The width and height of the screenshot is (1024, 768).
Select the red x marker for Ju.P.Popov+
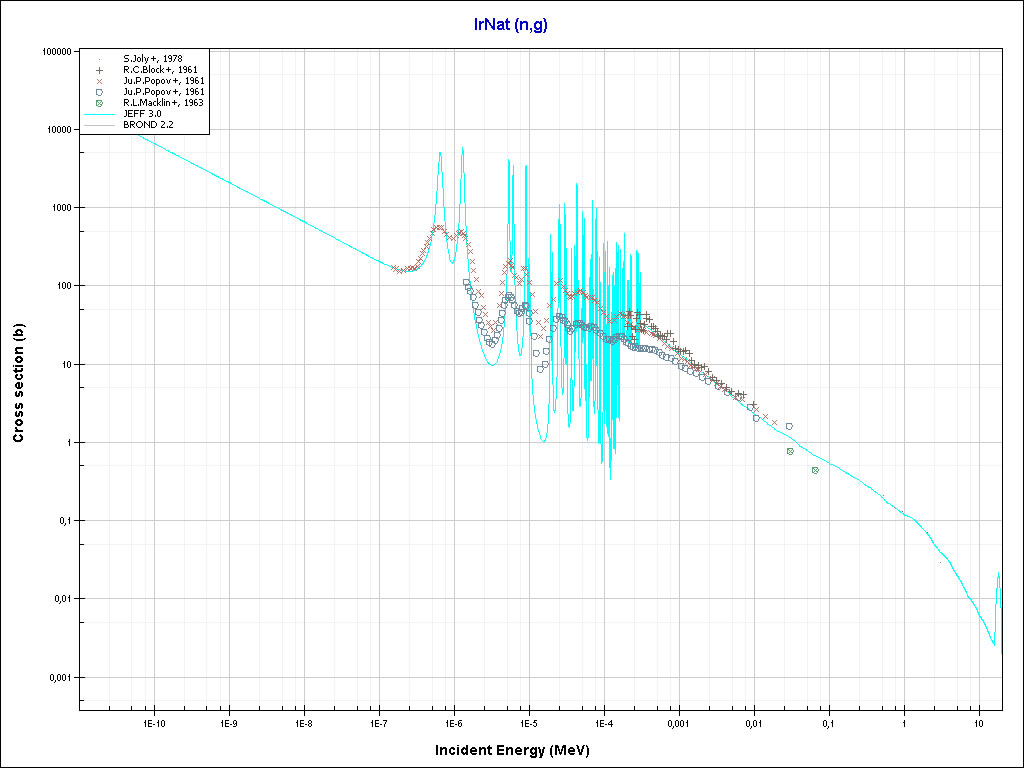click(100, 81)
